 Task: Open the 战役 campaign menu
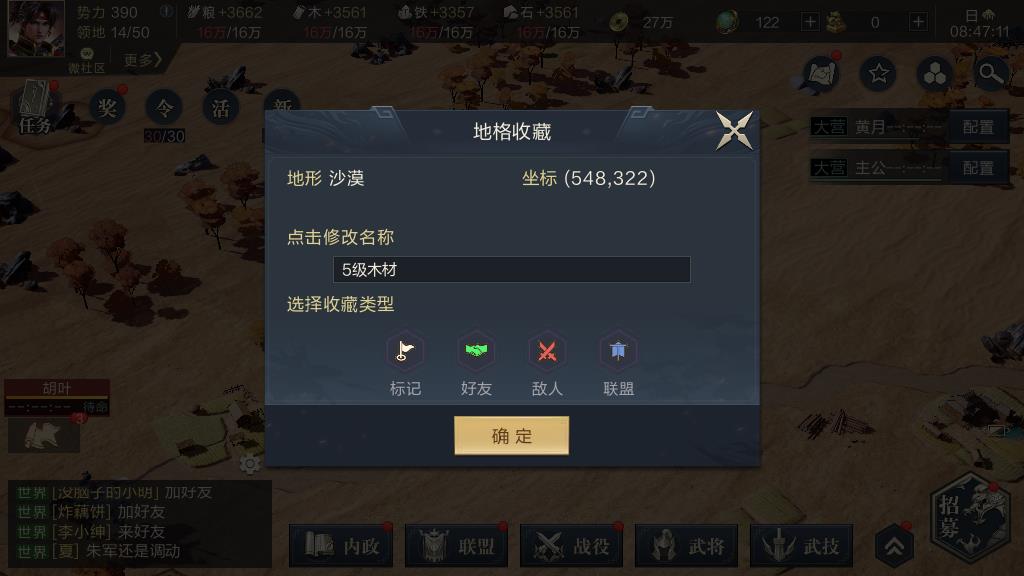pyautogui.click(x=571, y=545)
